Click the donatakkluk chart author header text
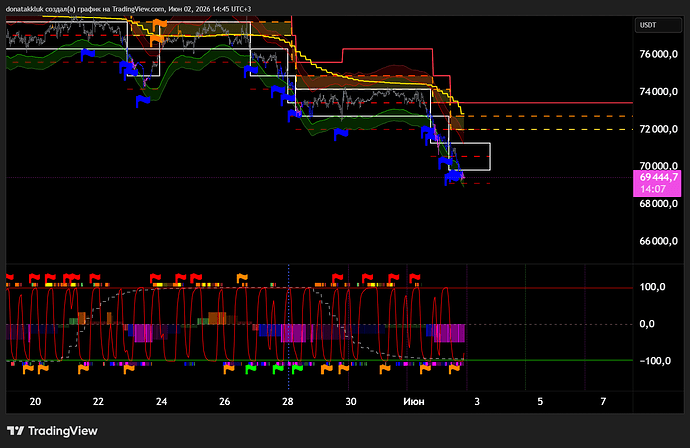Image resolution: width=690 pixels, height=448 pixels. click(x=128, y=9)
